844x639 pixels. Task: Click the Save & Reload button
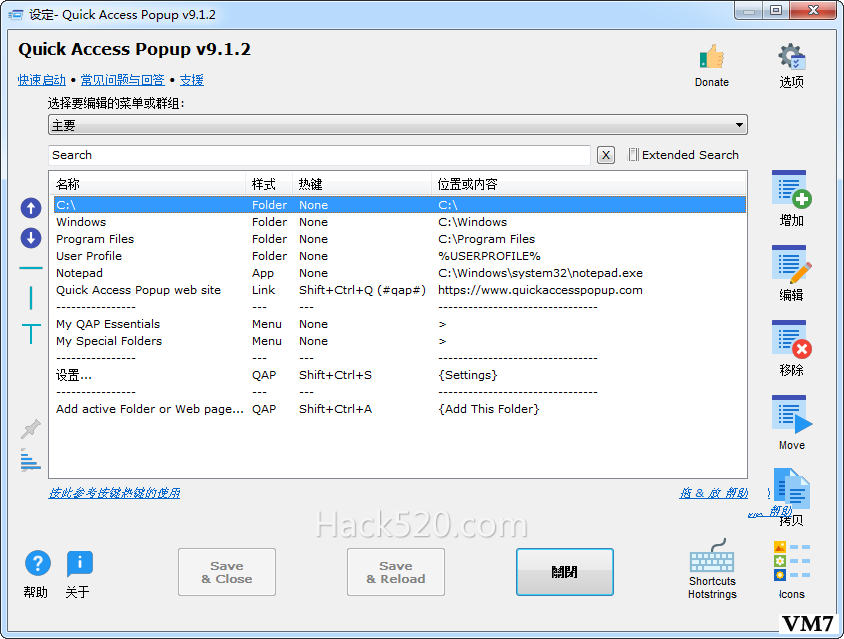396,572
